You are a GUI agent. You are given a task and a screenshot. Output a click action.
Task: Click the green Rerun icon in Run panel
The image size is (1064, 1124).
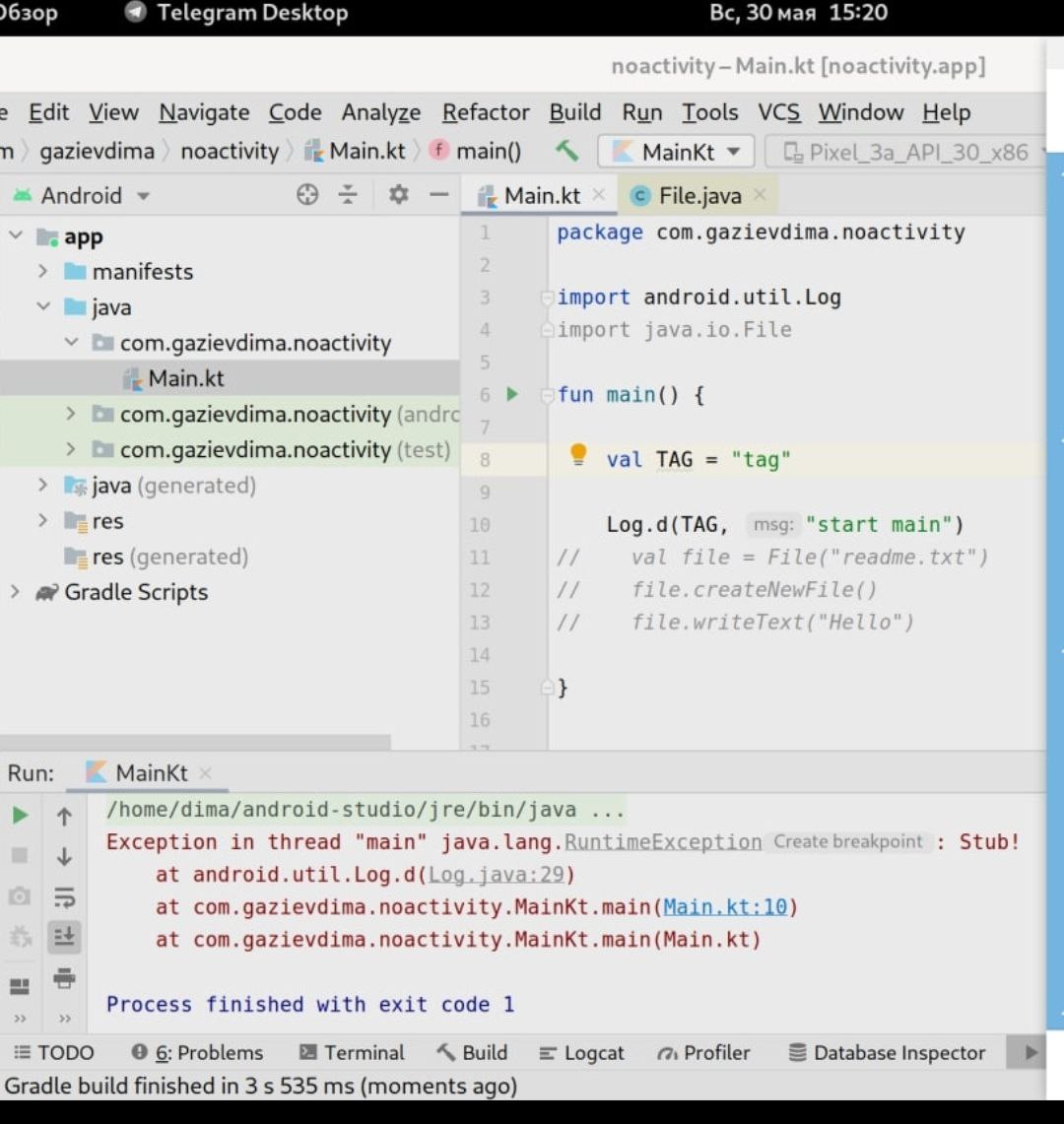click(x=20, y=816)
